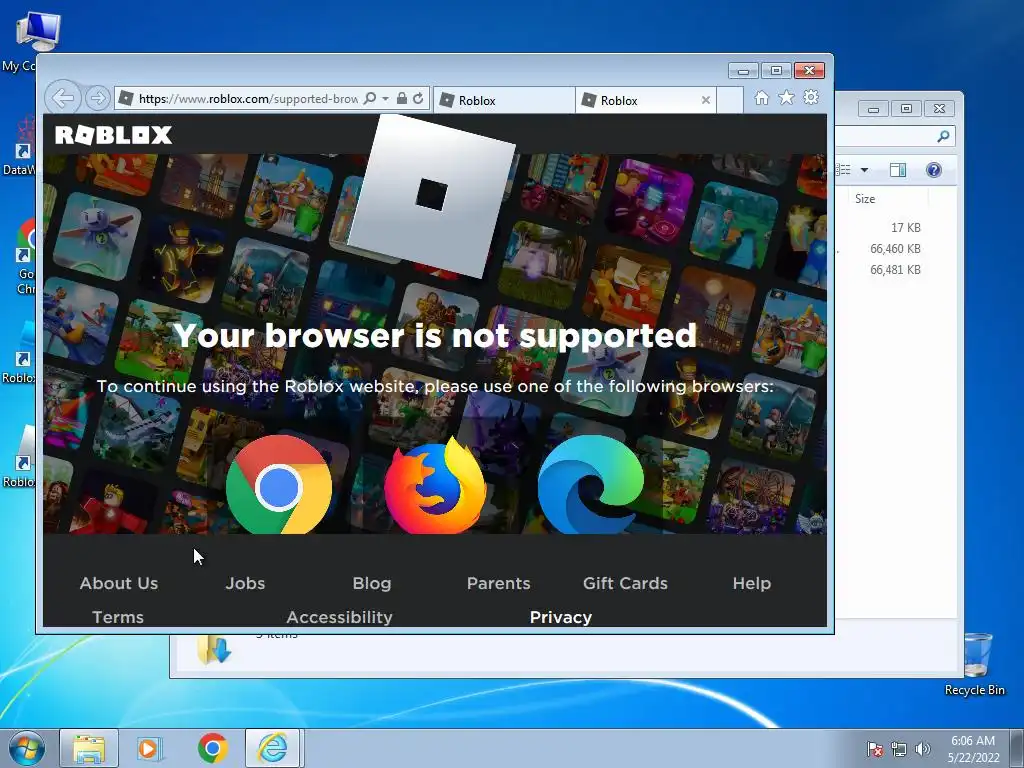Screen dimensions: 1024x768
Task: Click the network status tray icon
Action: pos(899,749)
